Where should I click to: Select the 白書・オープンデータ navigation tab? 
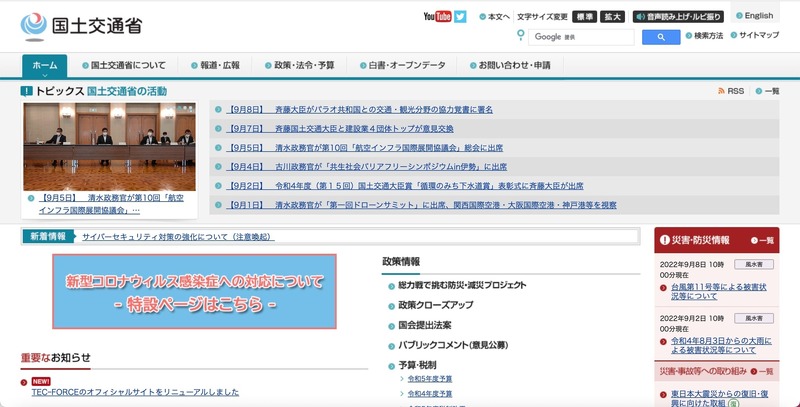400,65
